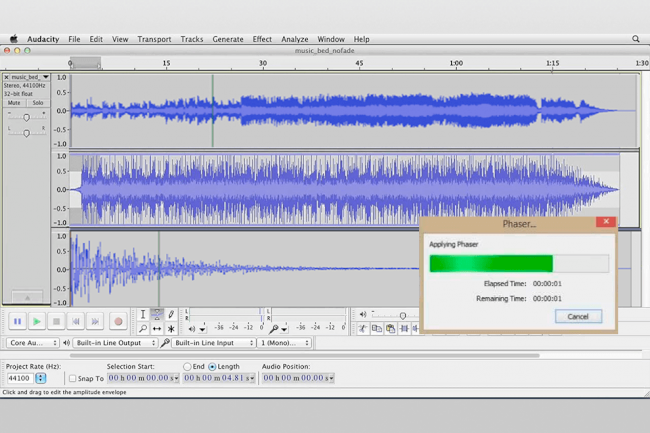Enable the Snap To checkbox
The image size is (650, 433).
[x=73, y=379]
